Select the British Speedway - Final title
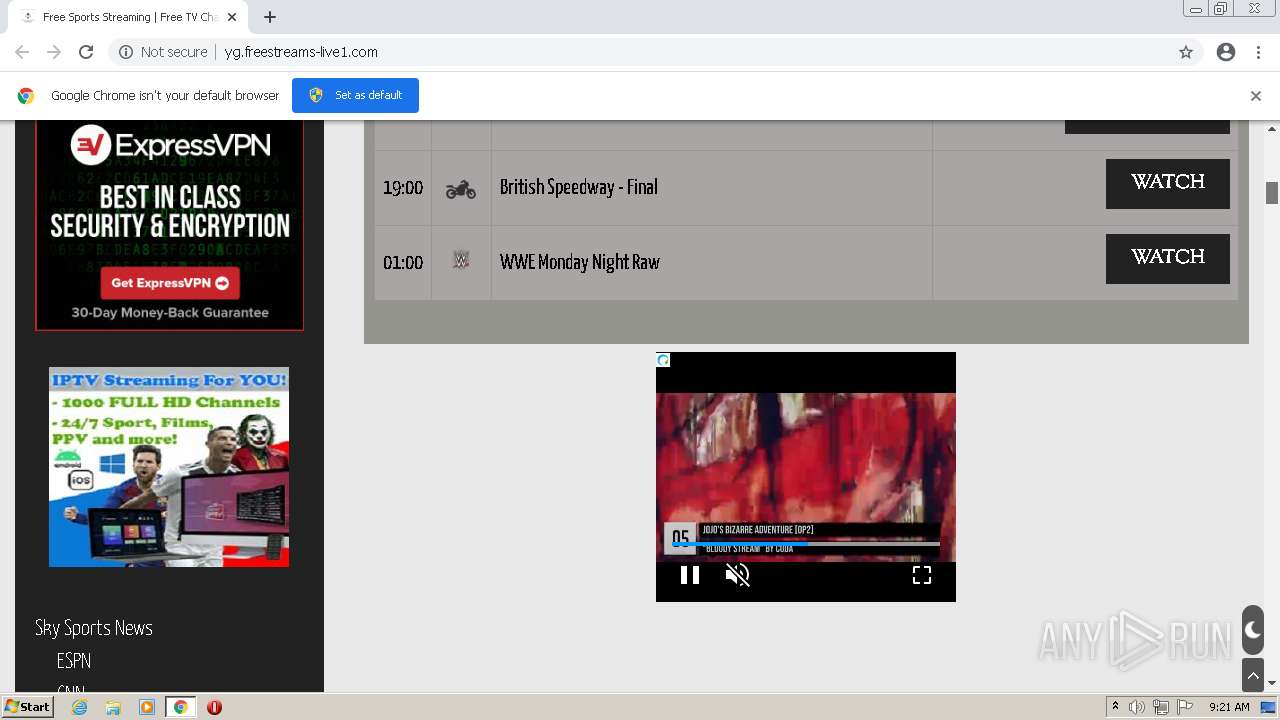Image resolution: width=1280 pixels, height=720 pixels. point(578,187)
